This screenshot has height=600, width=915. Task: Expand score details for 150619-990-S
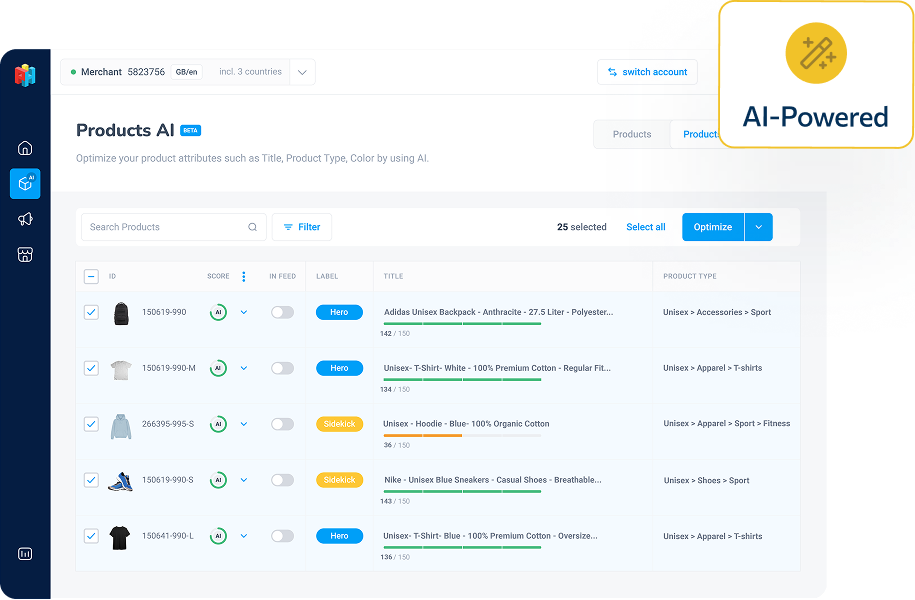(244, 480)
